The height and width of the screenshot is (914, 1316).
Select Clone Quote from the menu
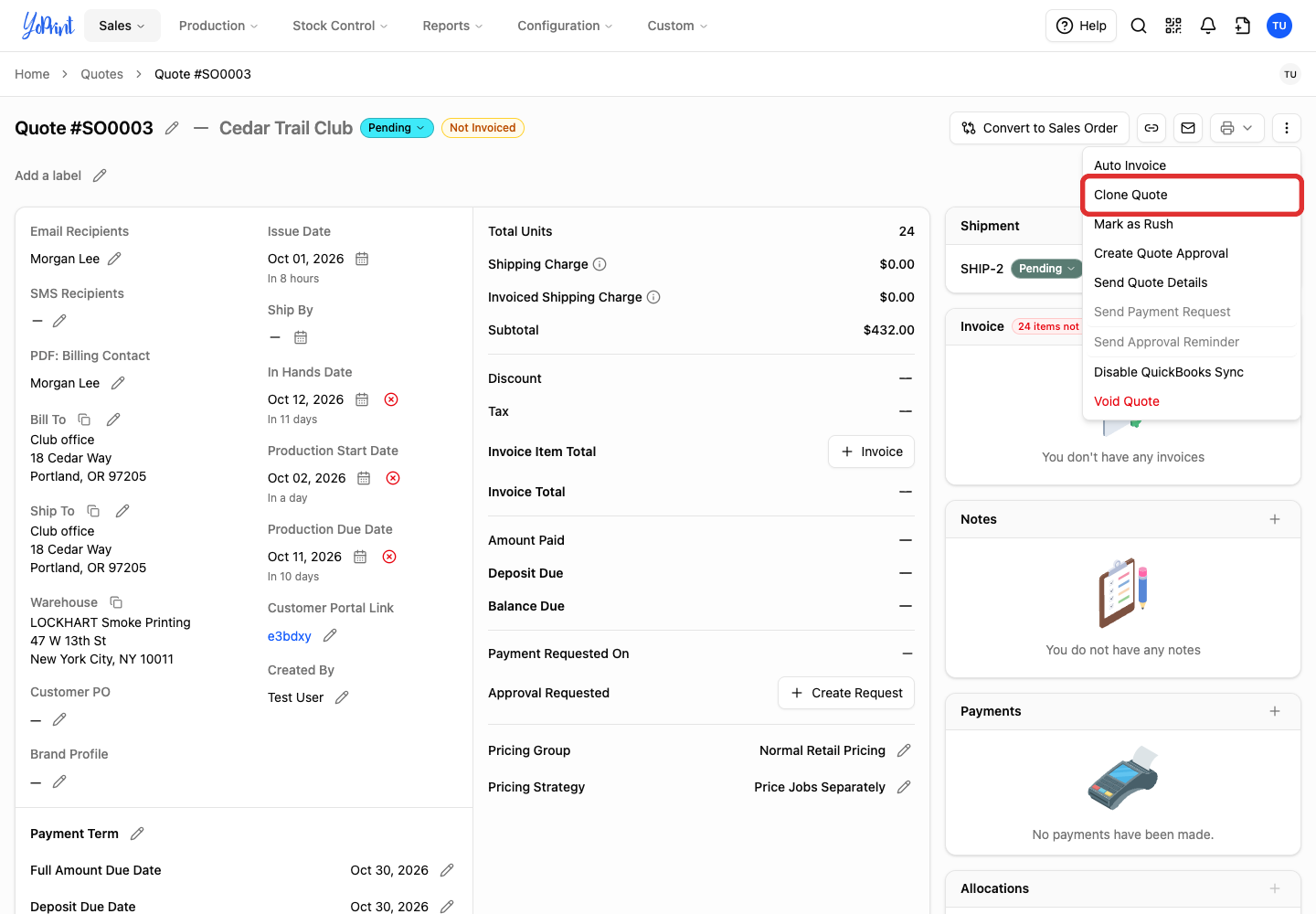[1192, 195]
